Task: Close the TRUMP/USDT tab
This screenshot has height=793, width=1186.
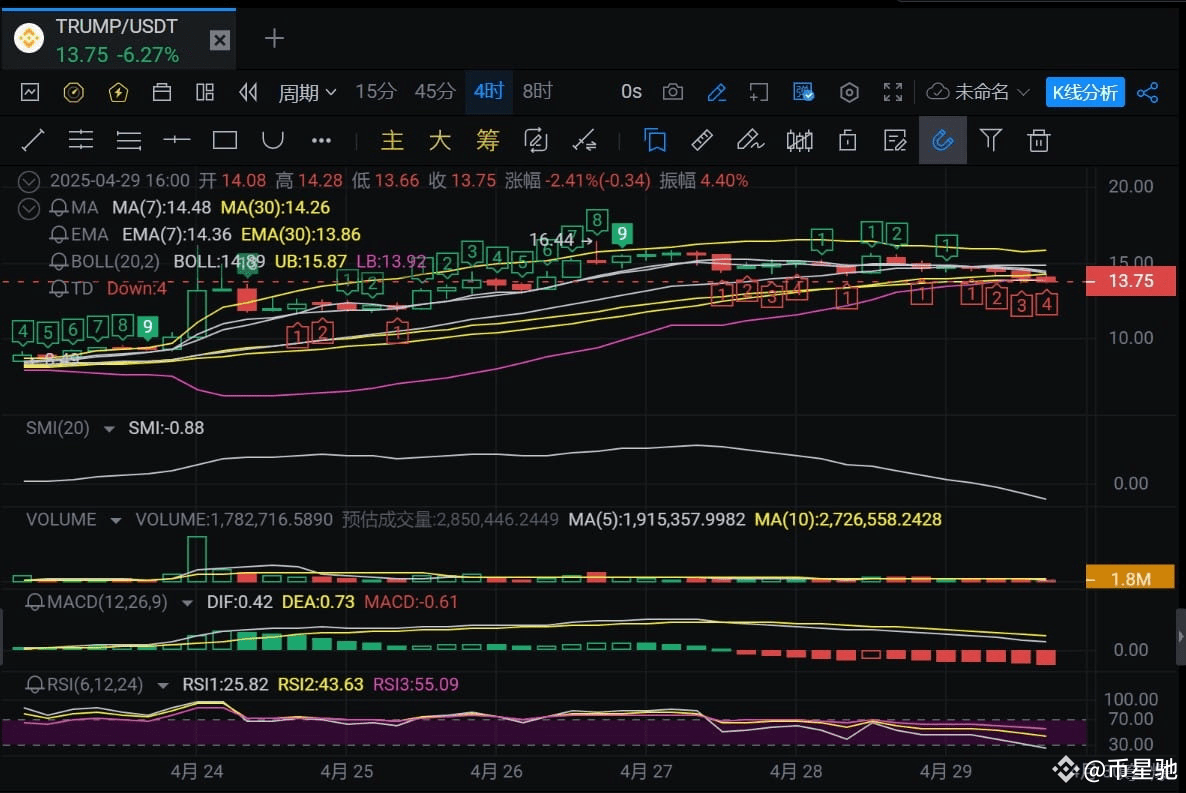Action: click(219, 40)
